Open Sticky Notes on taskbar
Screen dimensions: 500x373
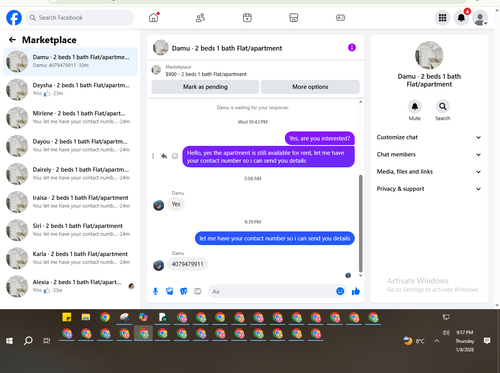coord(67,317)
